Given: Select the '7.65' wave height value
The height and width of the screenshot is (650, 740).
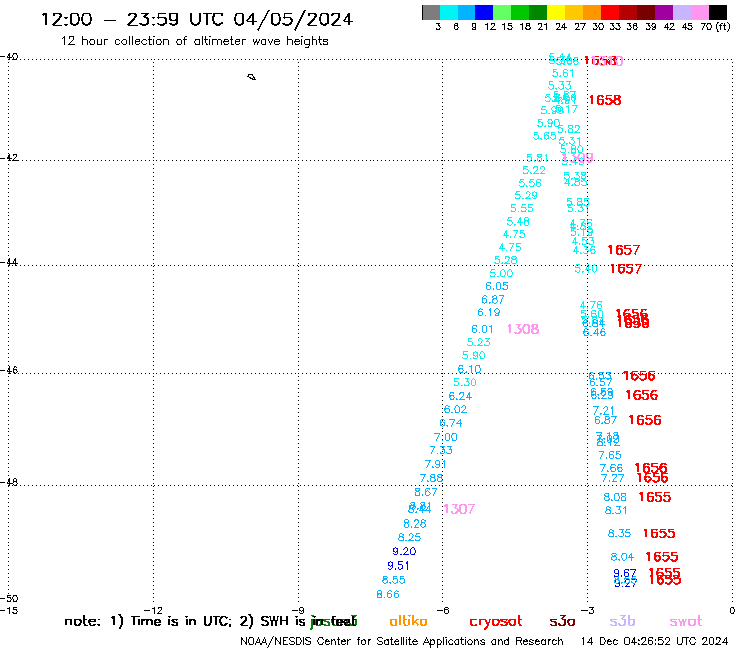Looking at the screenshot, I should click(x=610, y=455).
